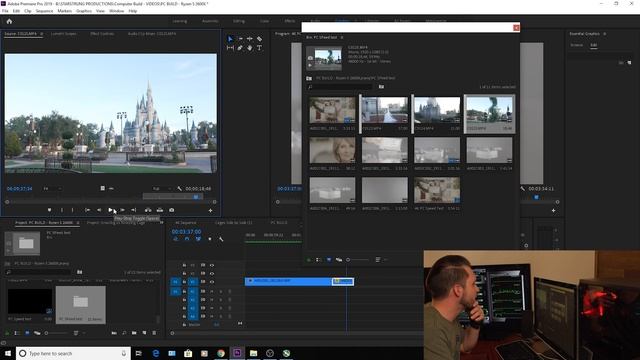This screenshot has height=360, width=640.
Task: Switch floating Bin panel to List View
Action: [318, 260]
